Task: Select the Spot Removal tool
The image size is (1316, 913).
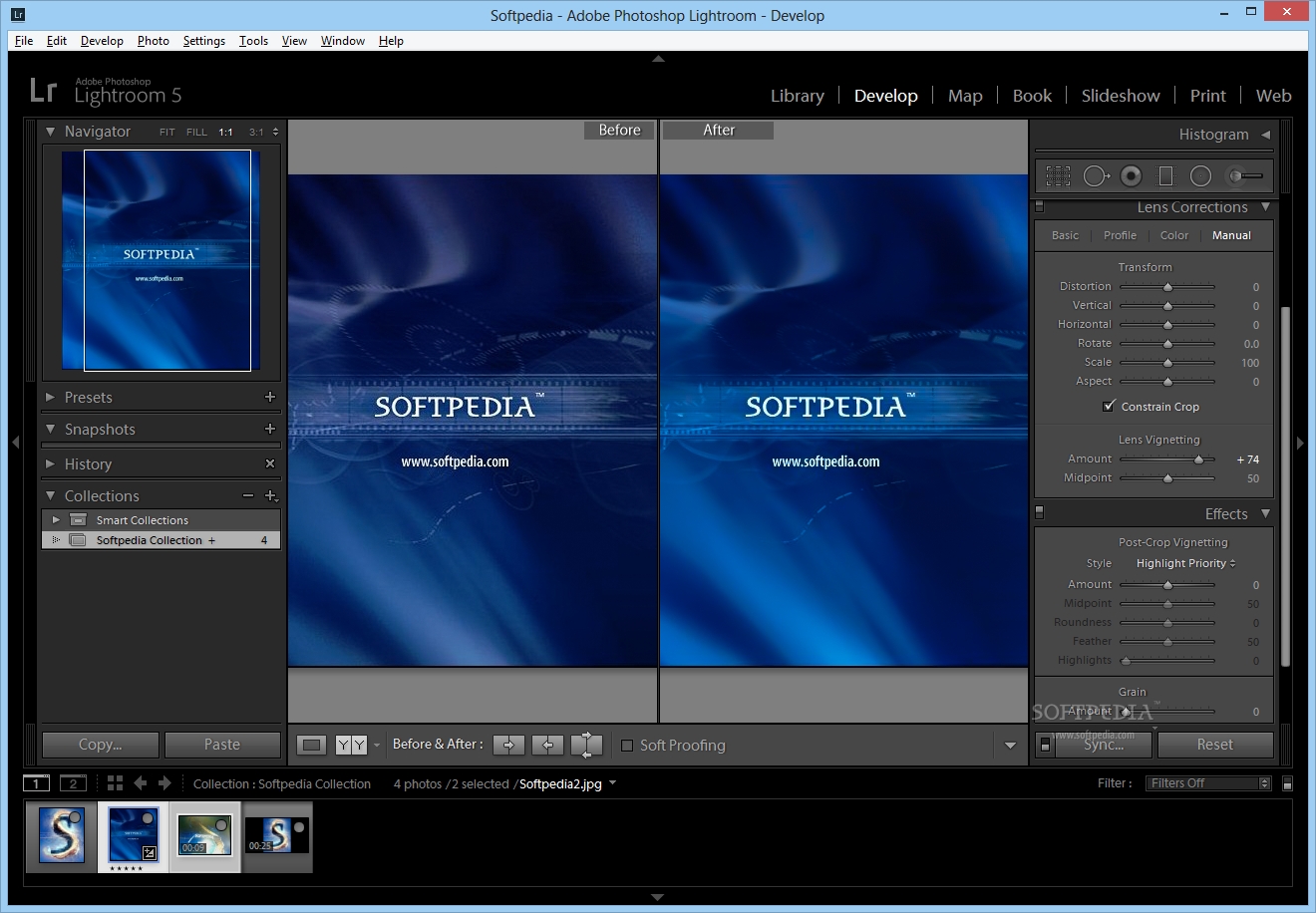Action: pos(1096,176)
